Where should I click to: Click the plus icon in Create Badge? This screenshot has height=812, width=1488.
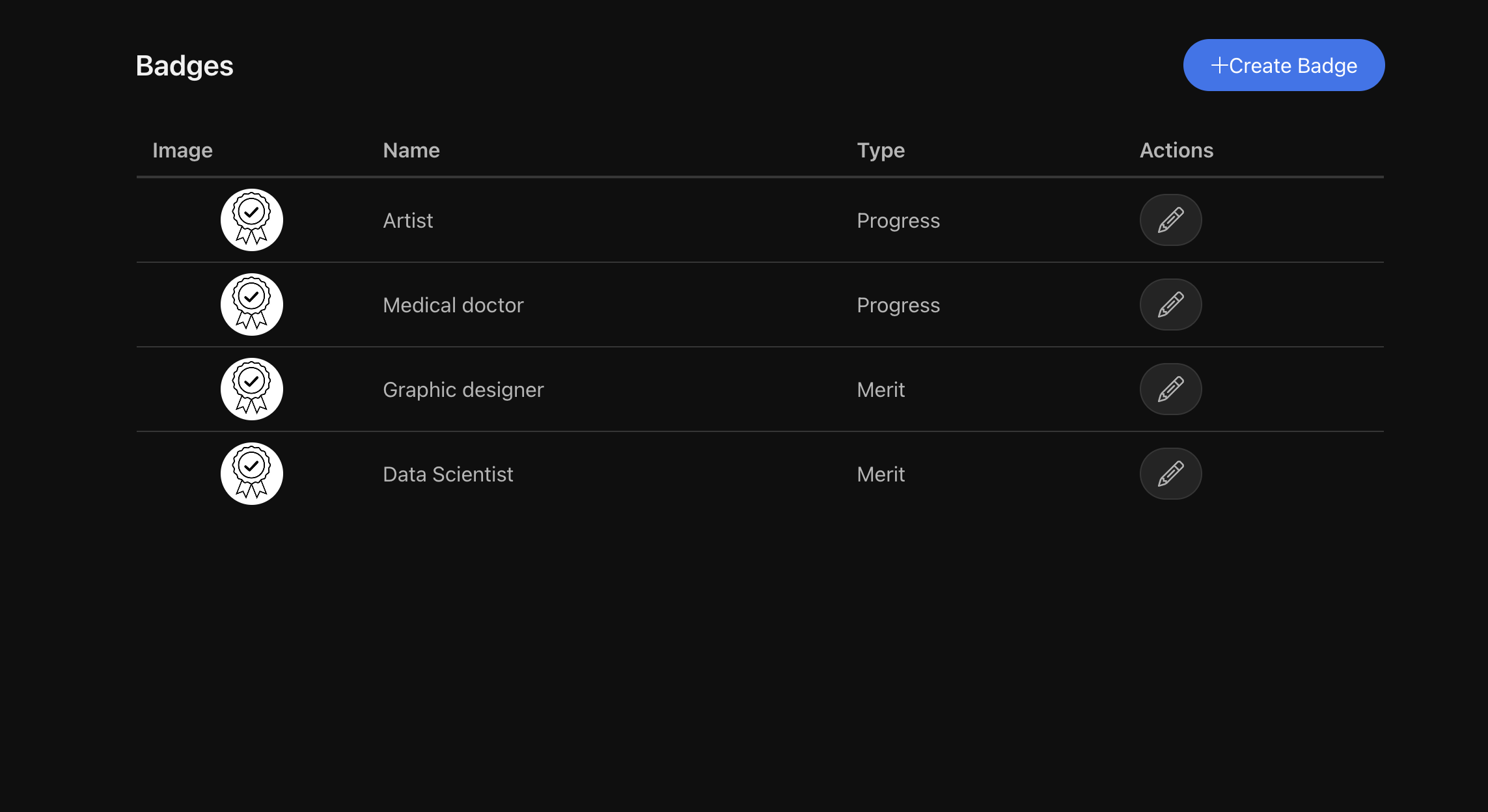[1219, 65]
